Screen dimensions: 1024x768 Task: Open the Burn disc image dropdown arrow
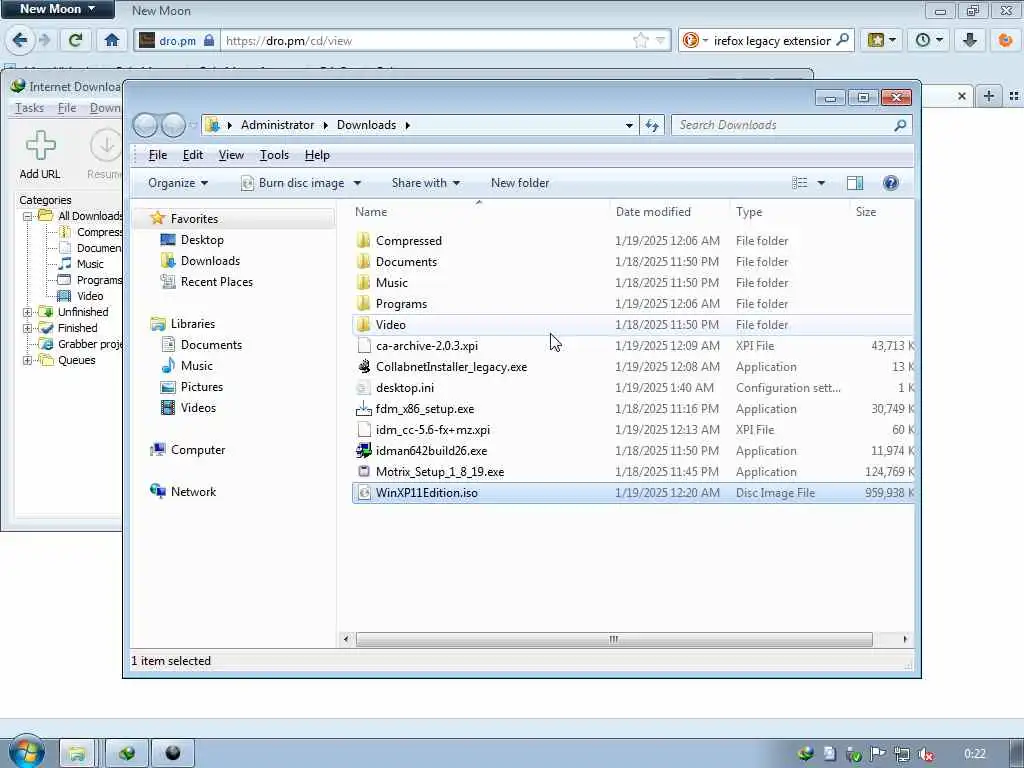tap(357, 183)
